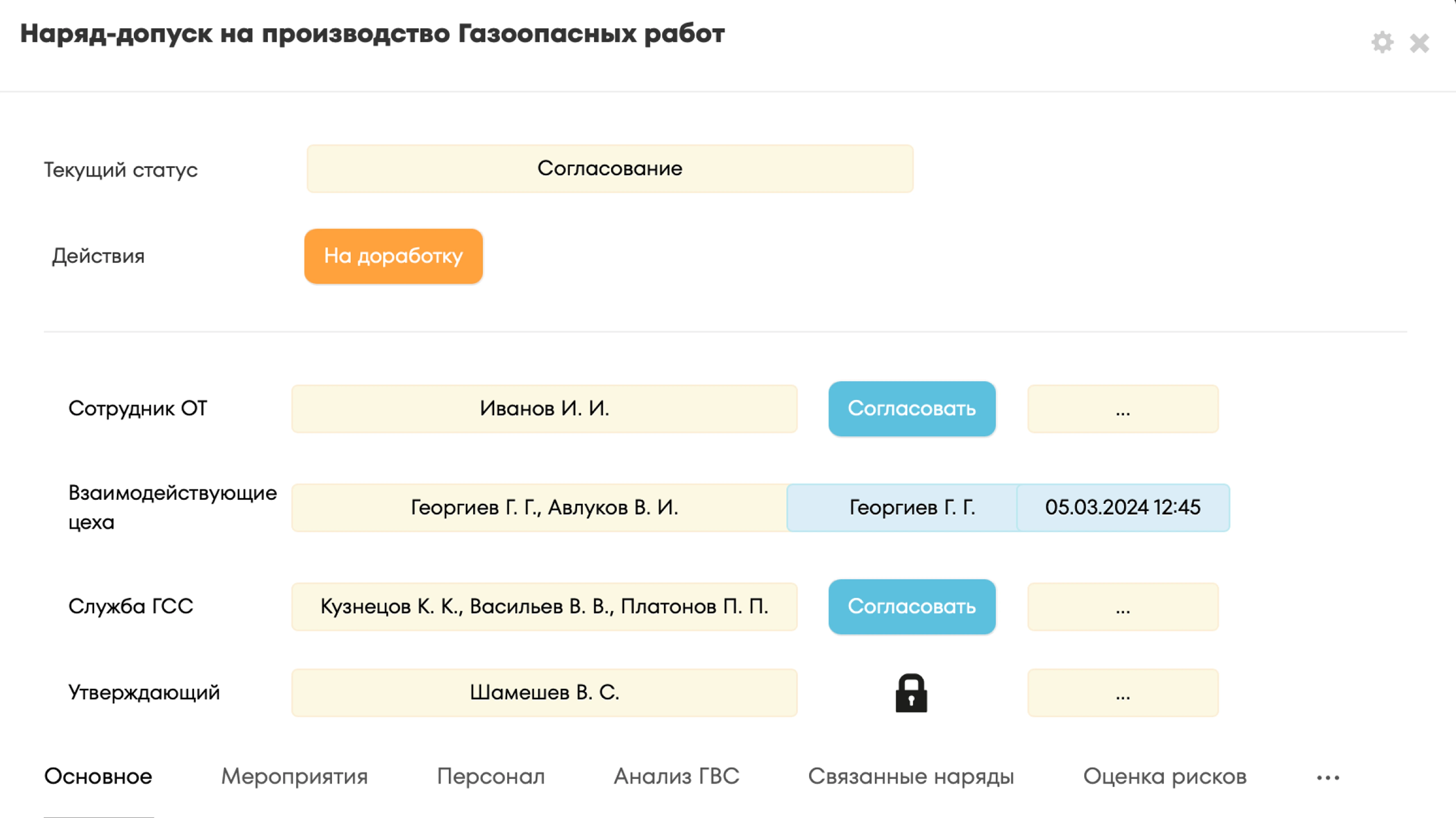Close the permit dialog with X icon
This screenshot has height=818, width=1456.
click(1419, 43)
